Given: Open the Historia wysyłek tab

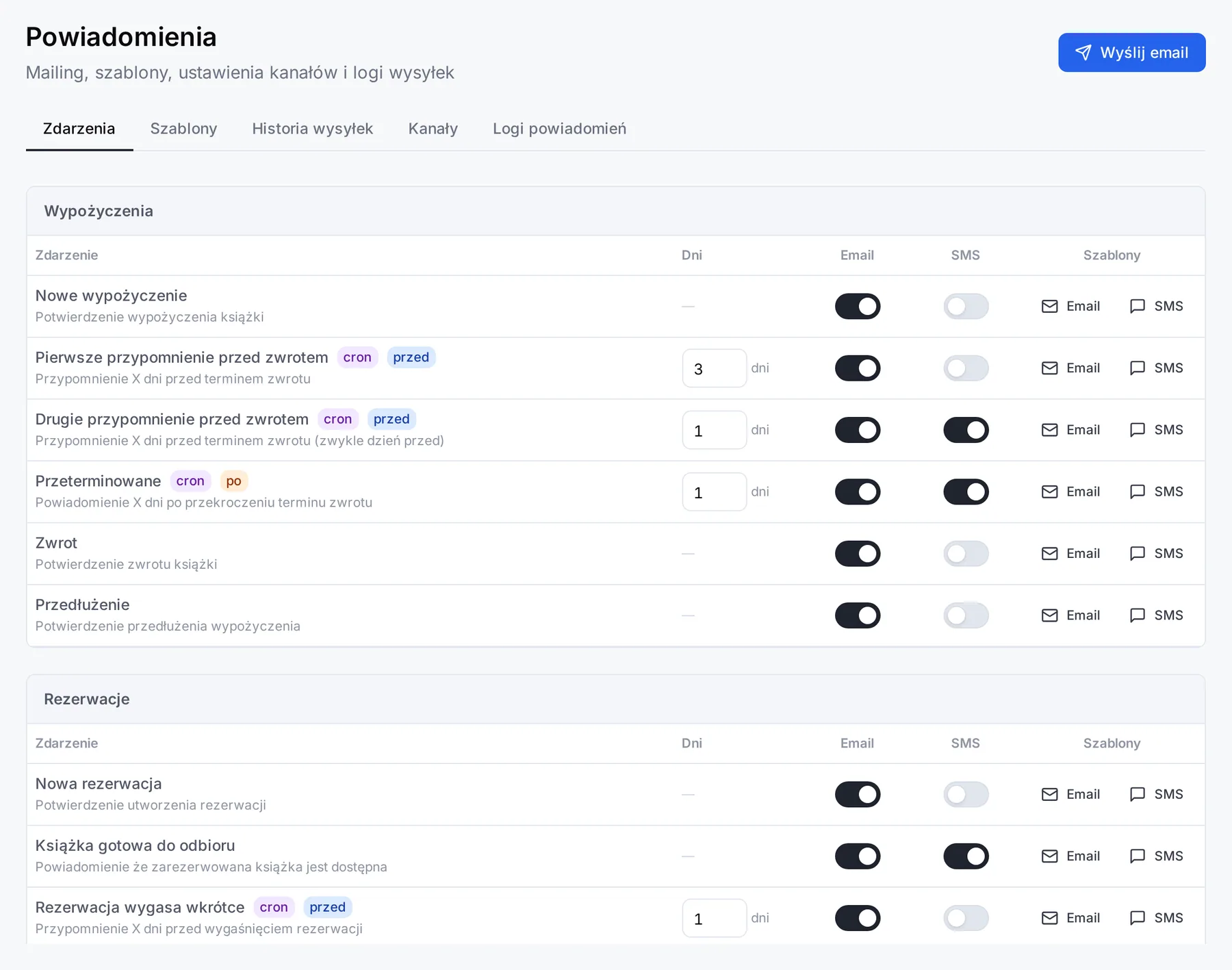Looking at the screenshot, I should point(313,129).
